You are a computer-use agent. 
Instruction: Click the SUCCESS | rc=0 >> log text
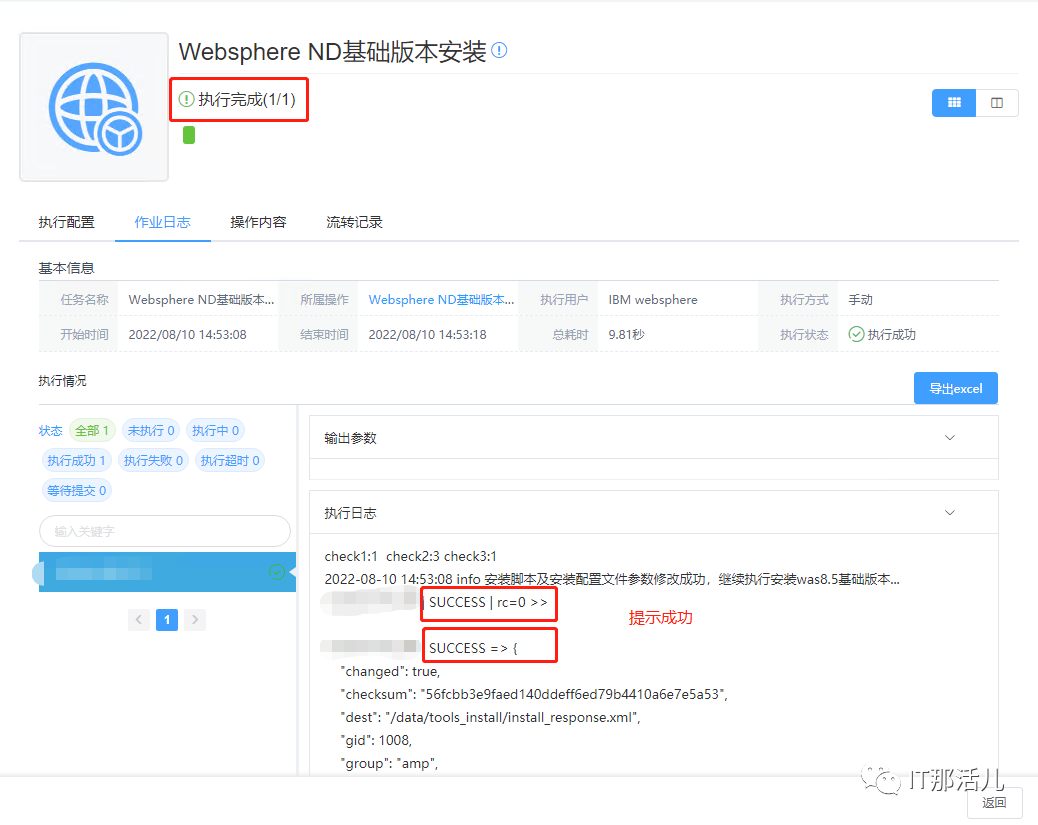click(489, 603)
